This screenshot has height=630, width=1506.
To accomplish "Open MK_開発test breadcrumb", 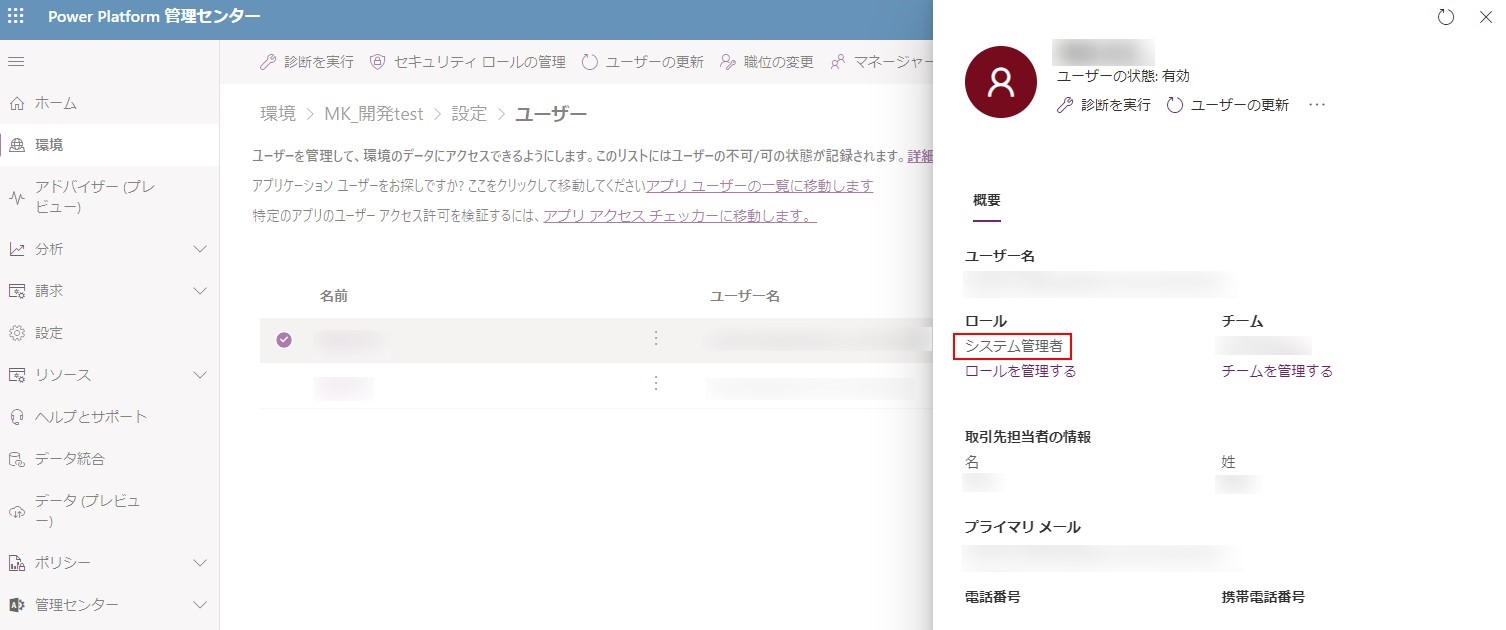I will (374, 114).
